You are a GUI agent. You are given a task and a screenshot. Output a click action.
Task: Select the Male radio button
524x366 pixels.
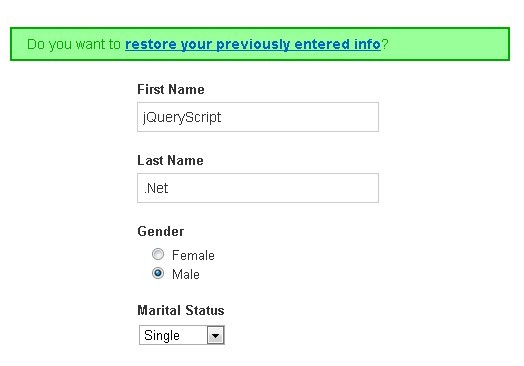coord(158,273)
